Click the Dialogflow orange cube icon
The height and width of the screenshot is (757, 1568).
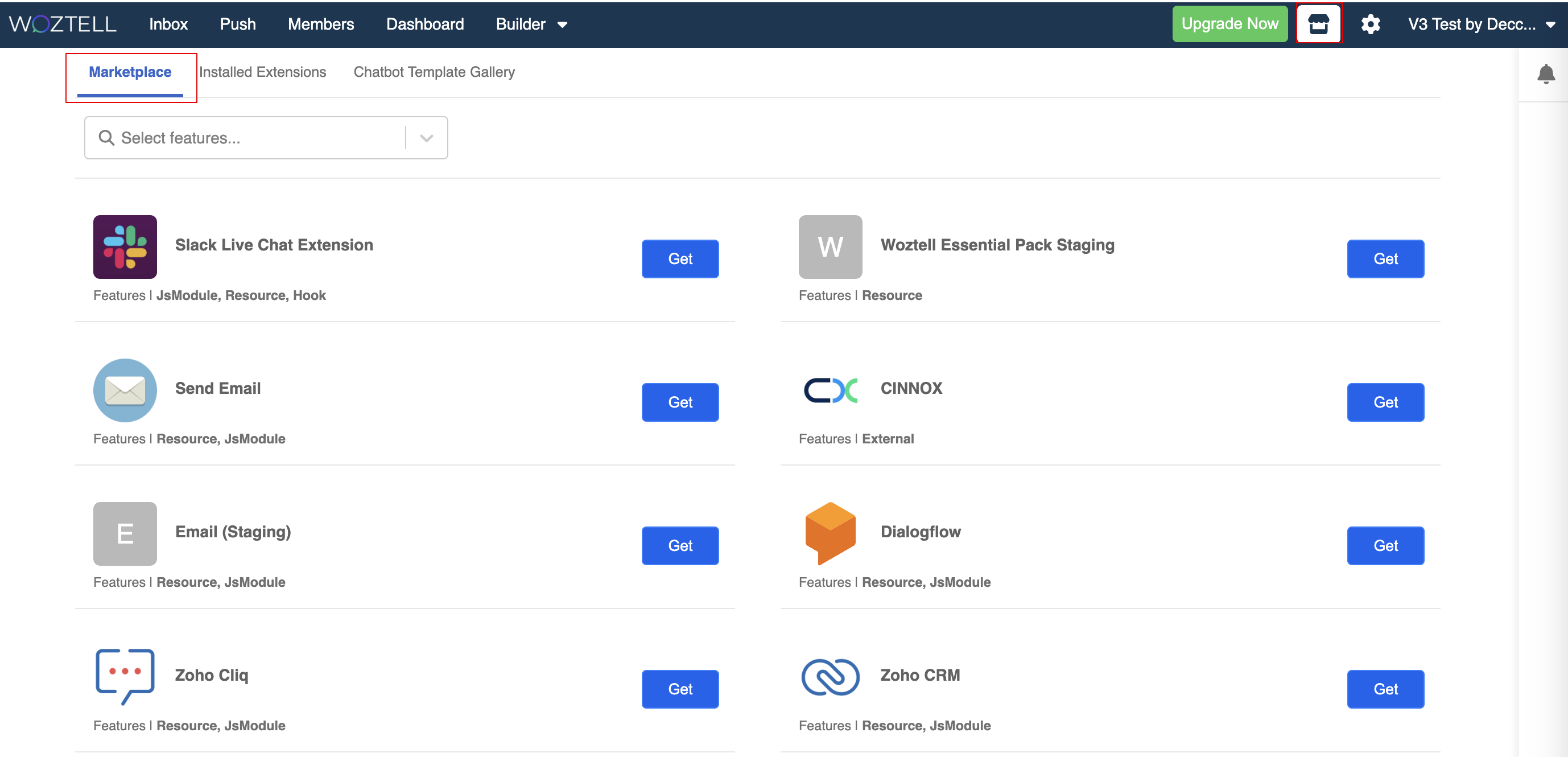click(x=830, y=533)
